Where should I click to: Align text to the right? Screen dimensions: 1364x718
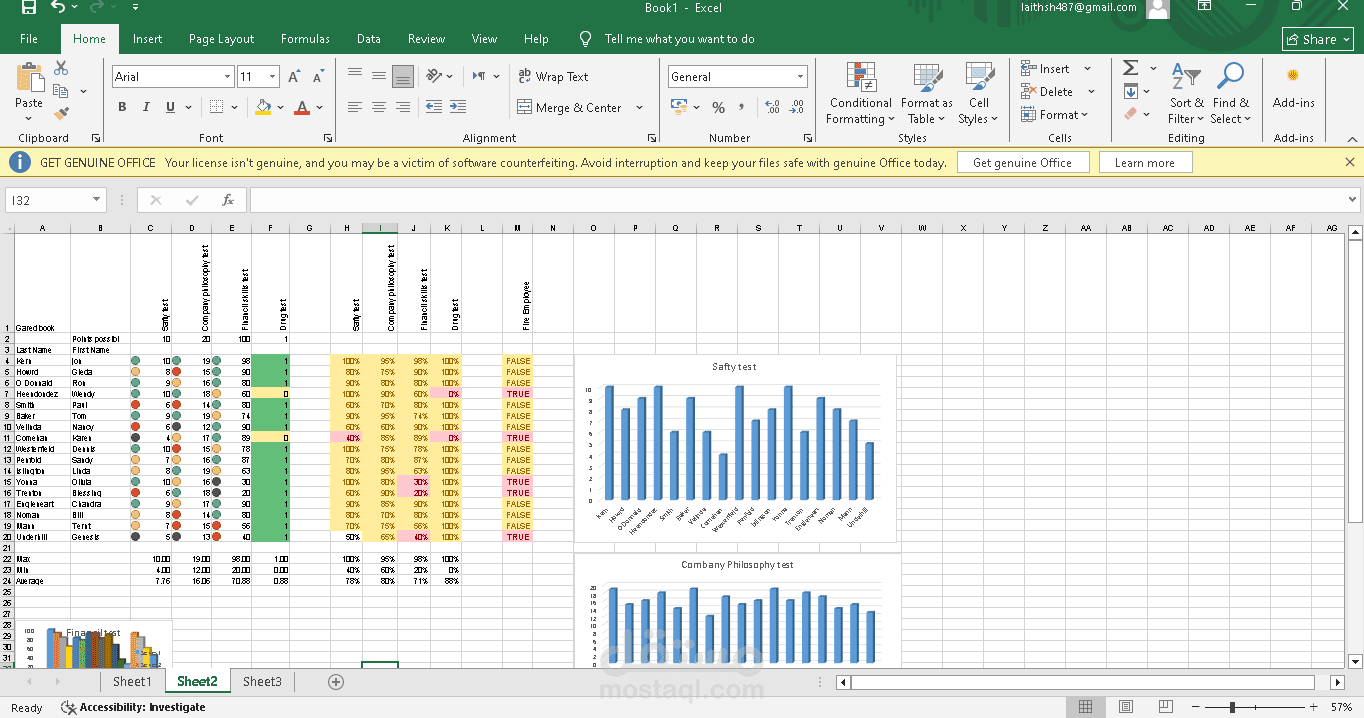[x=403, y=107]
